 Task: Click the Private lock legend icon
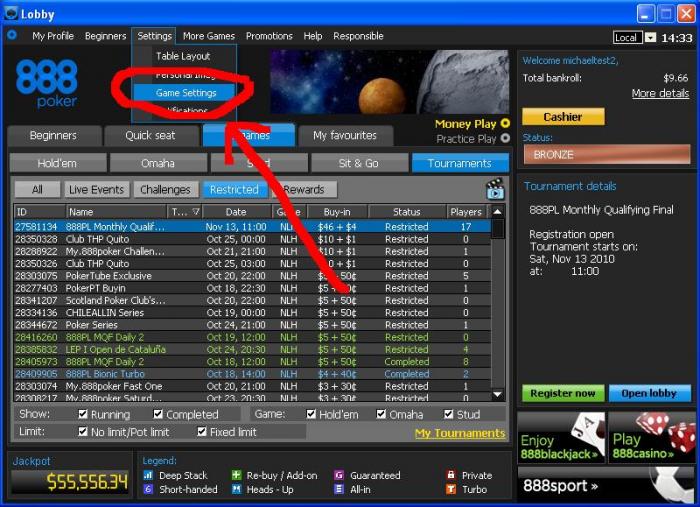[x=451, y=474]
